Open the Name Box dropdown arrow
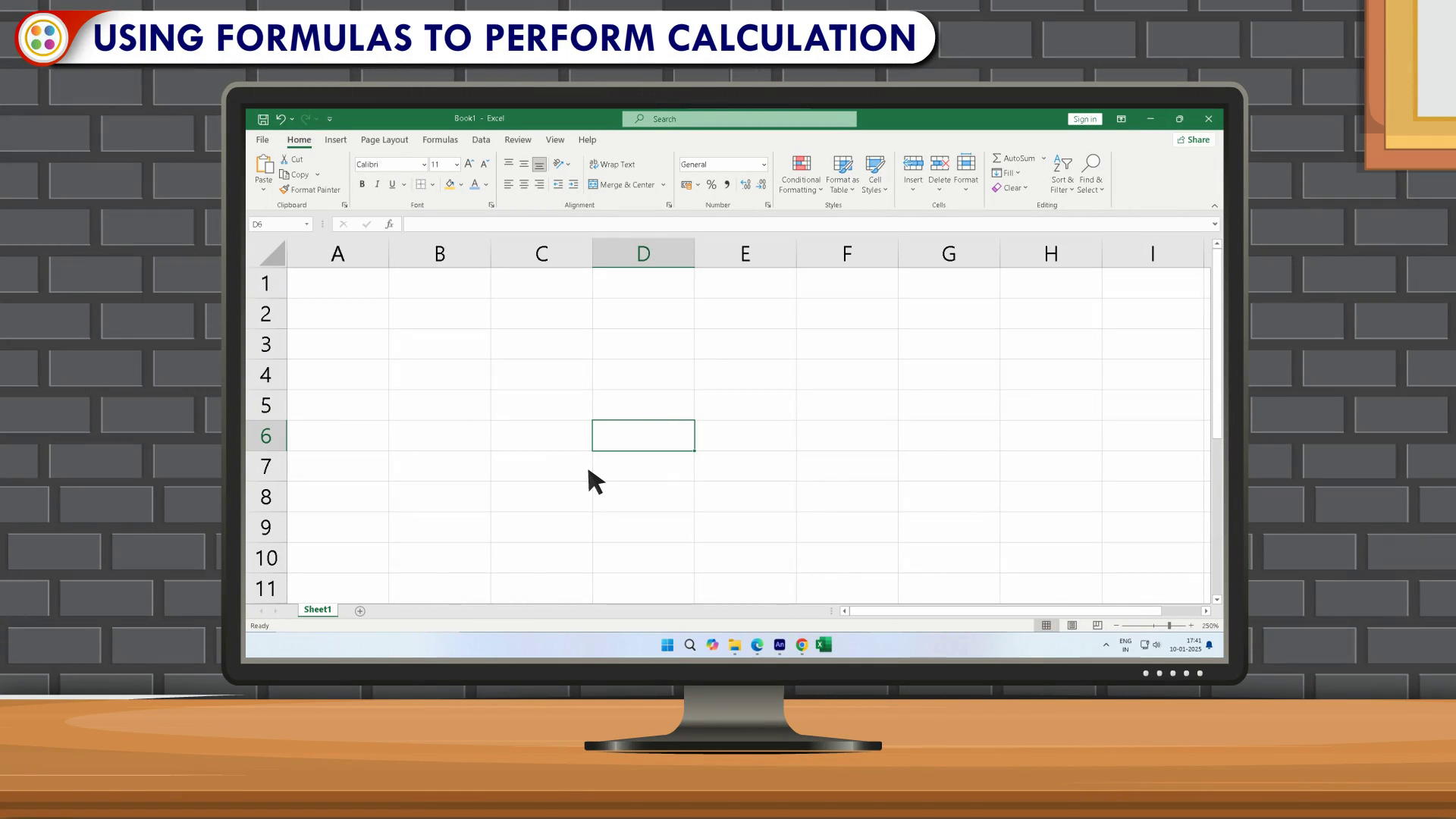Viewport: 1456px width, 819px height. pyautogui.click(x=306, y=224)
